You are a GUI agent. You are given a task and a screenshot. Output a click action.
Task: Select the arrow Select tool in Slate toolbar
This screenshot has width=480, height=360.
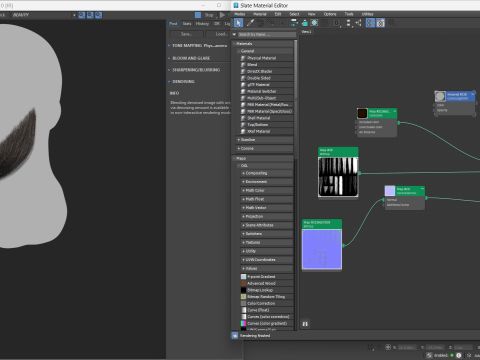pyautogui.click(x=238, y=23)
